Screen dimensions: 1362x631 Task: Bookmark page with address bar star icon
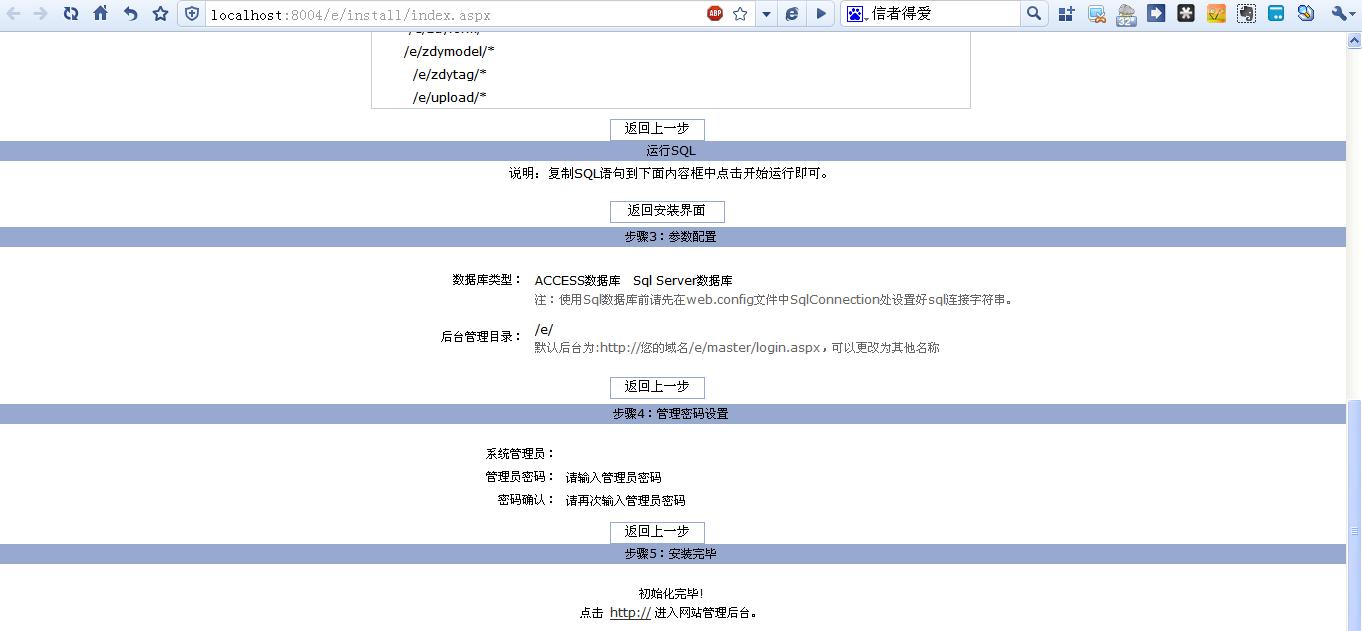coord(740,14)
